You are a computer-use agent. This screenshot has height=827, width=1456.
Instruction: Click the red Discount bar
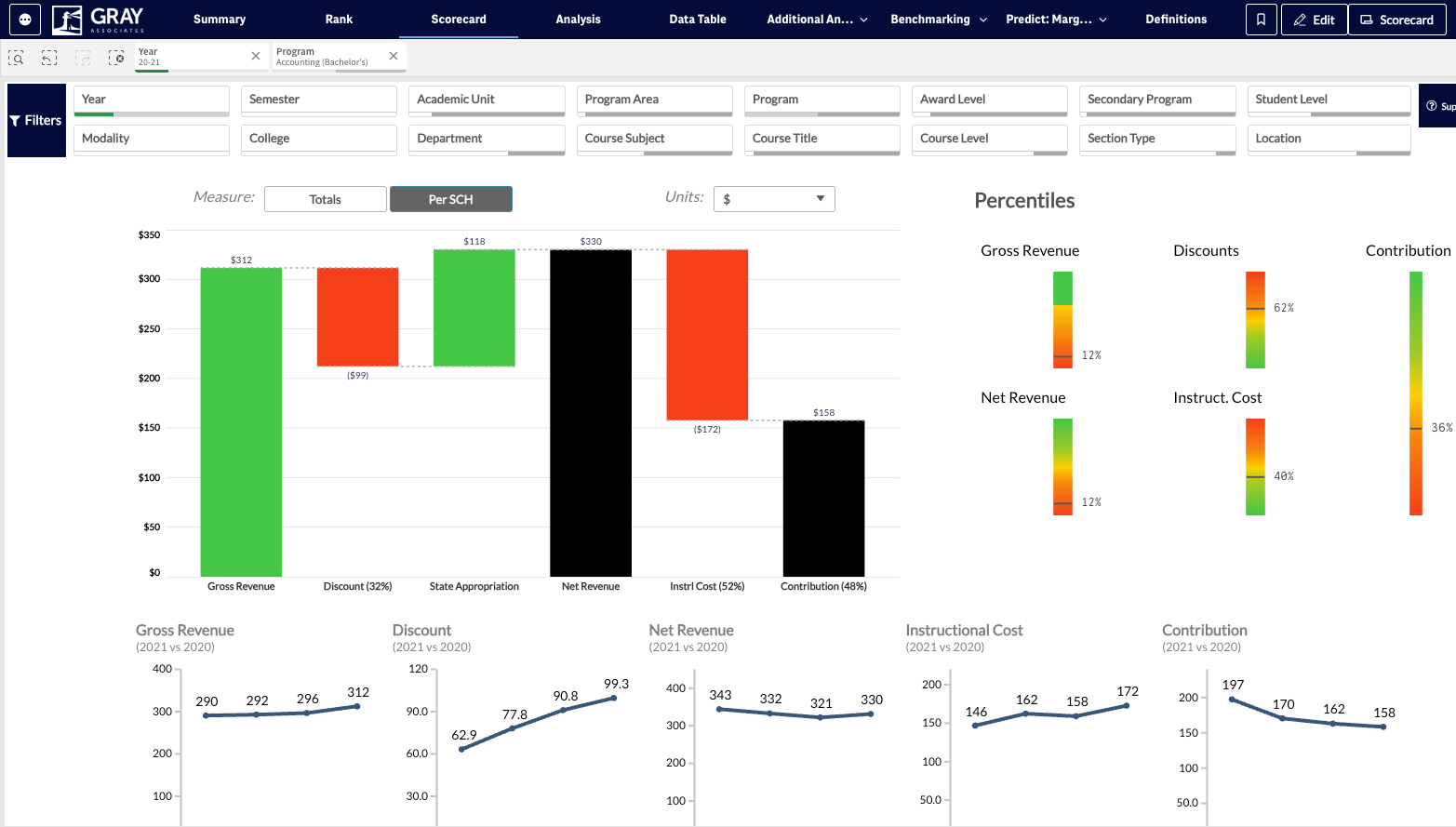click(358, 317)
